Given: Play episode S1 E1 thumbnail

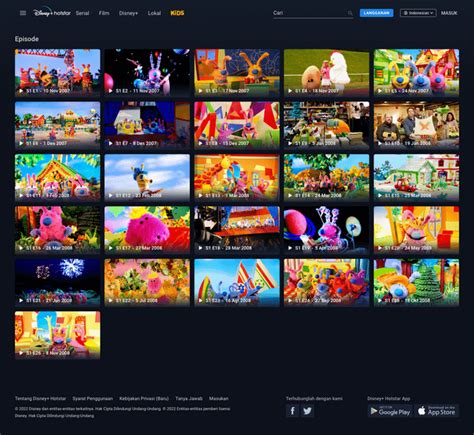Looking at the screenshot, I should [57, 73].
